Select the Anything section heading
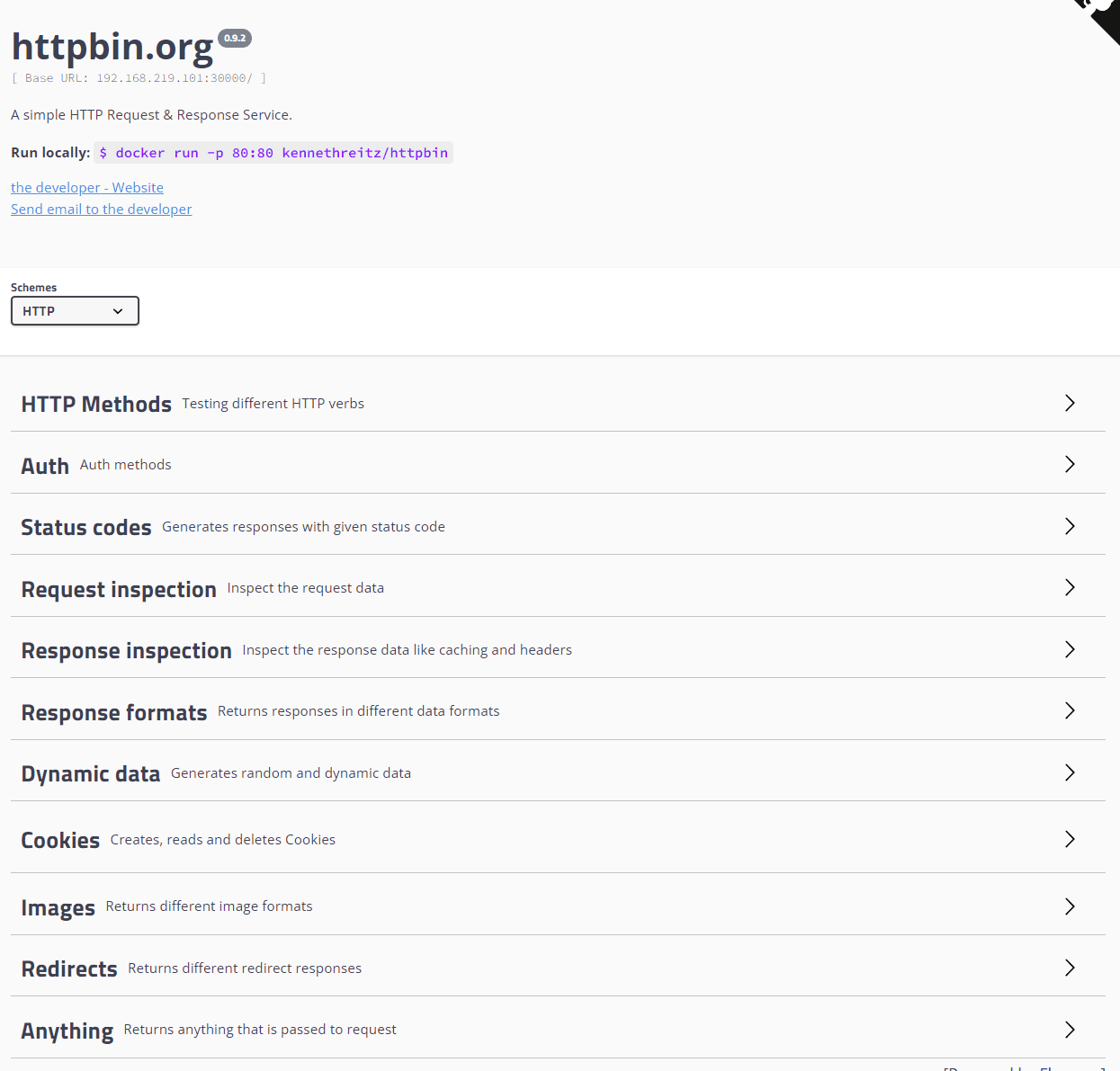1120x1071 pixels. (x=67, y=1031)
